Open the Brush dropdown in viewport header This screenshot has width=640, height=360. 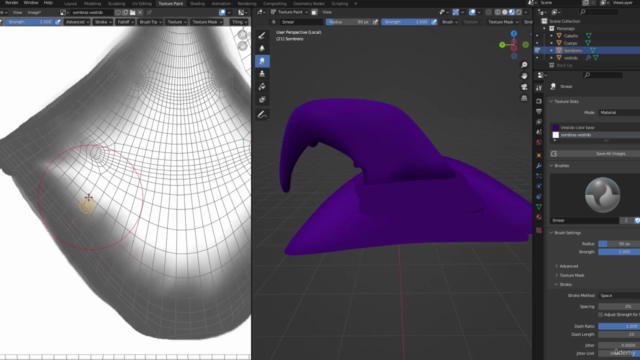[449, 22]
